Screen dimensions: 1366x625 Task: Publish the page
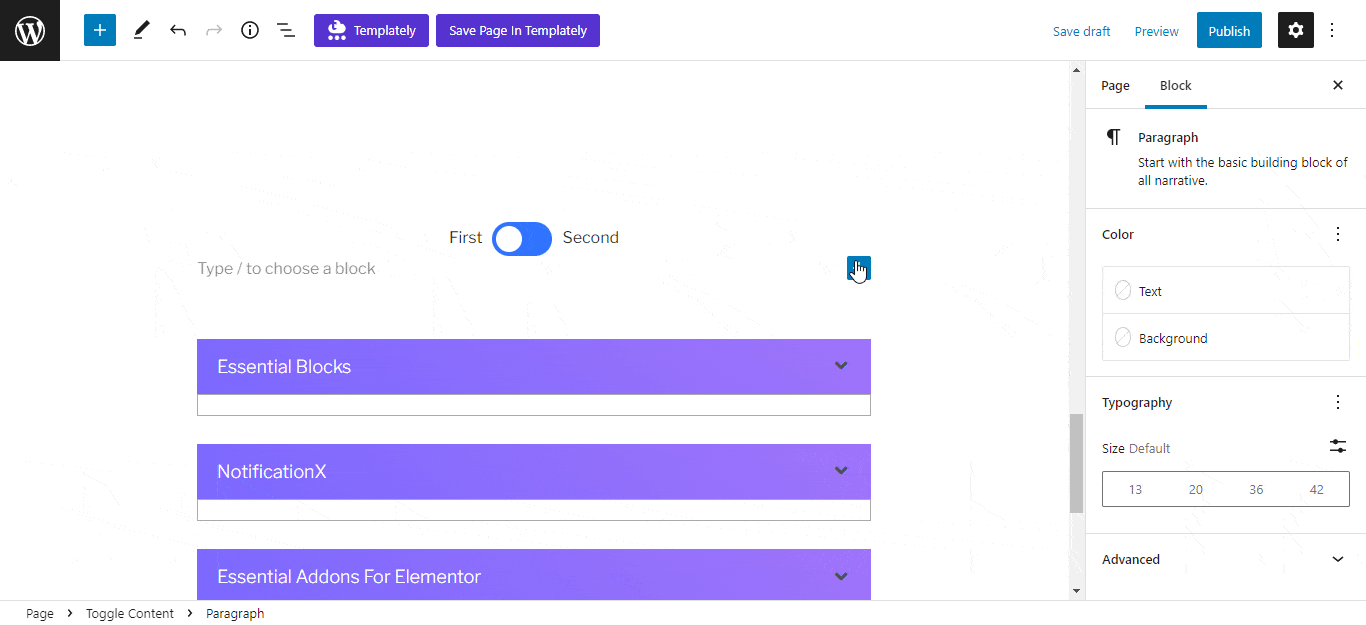1229,31
